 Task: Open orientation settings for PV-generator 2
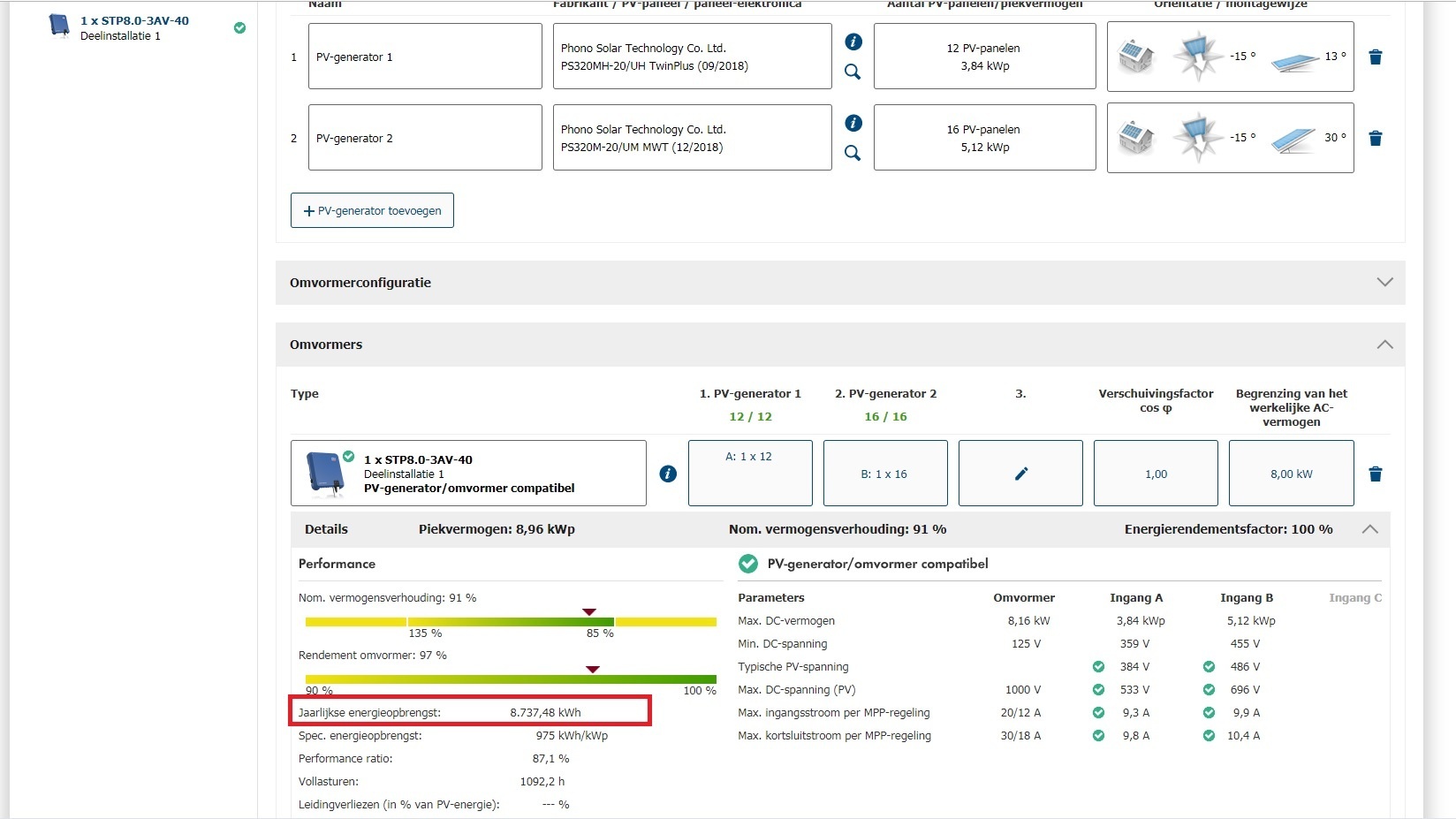[1230, 138]
